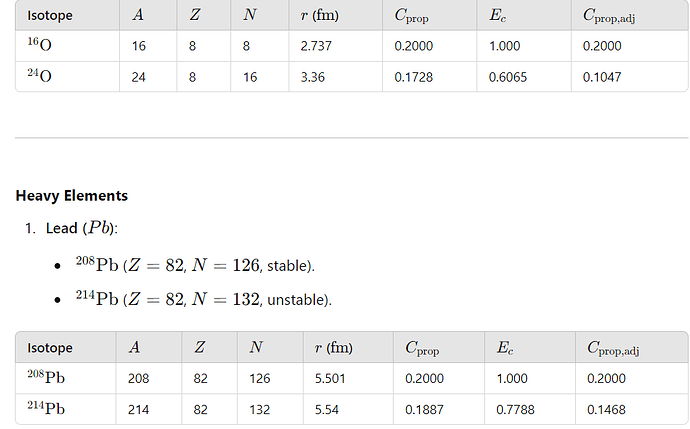This screenshot has width=690, height=429.
Task: Click the 0.1887 Cprop value
Action: (424, 410)
